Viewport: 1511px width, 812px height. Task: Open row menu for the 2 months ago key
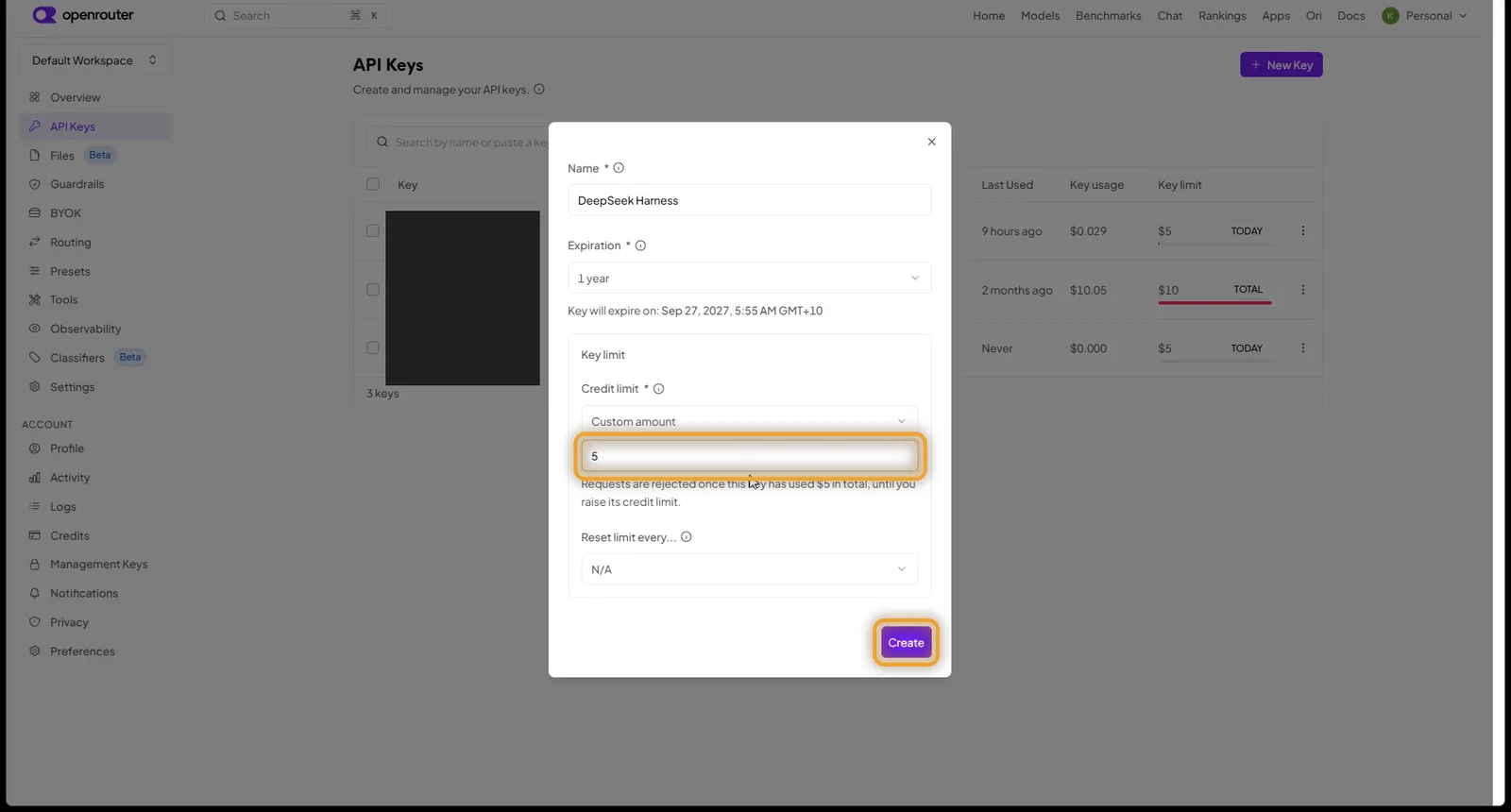coord(1303,290)
